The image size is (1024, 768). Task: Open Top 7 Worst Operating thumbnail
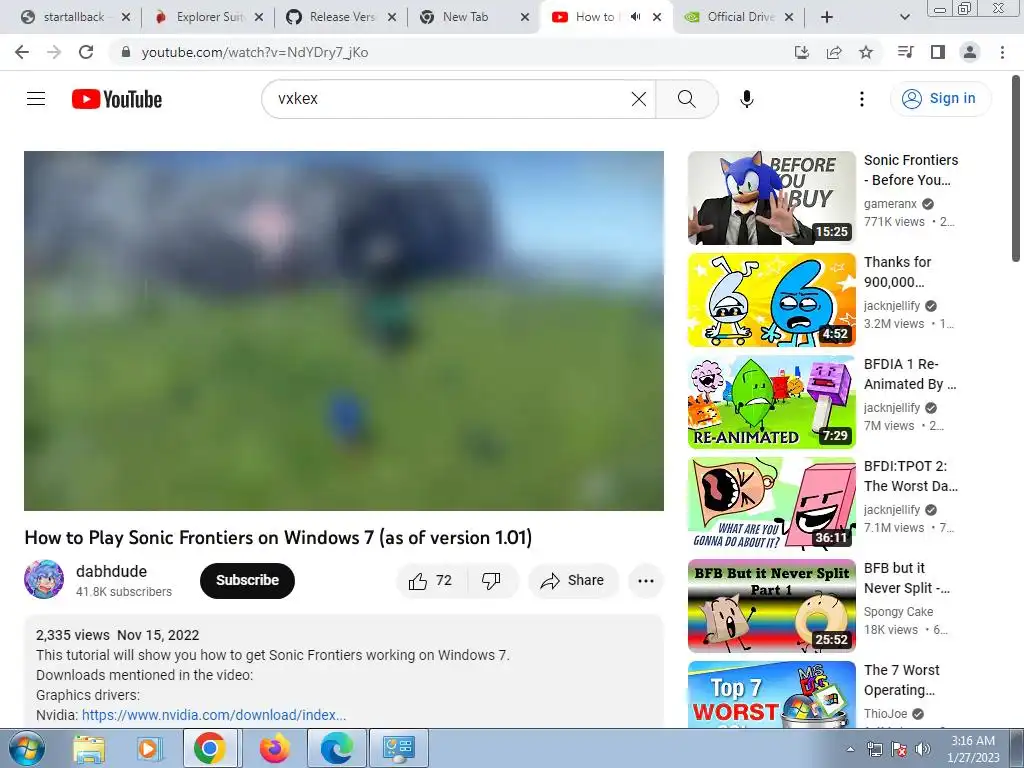point(771,694)
